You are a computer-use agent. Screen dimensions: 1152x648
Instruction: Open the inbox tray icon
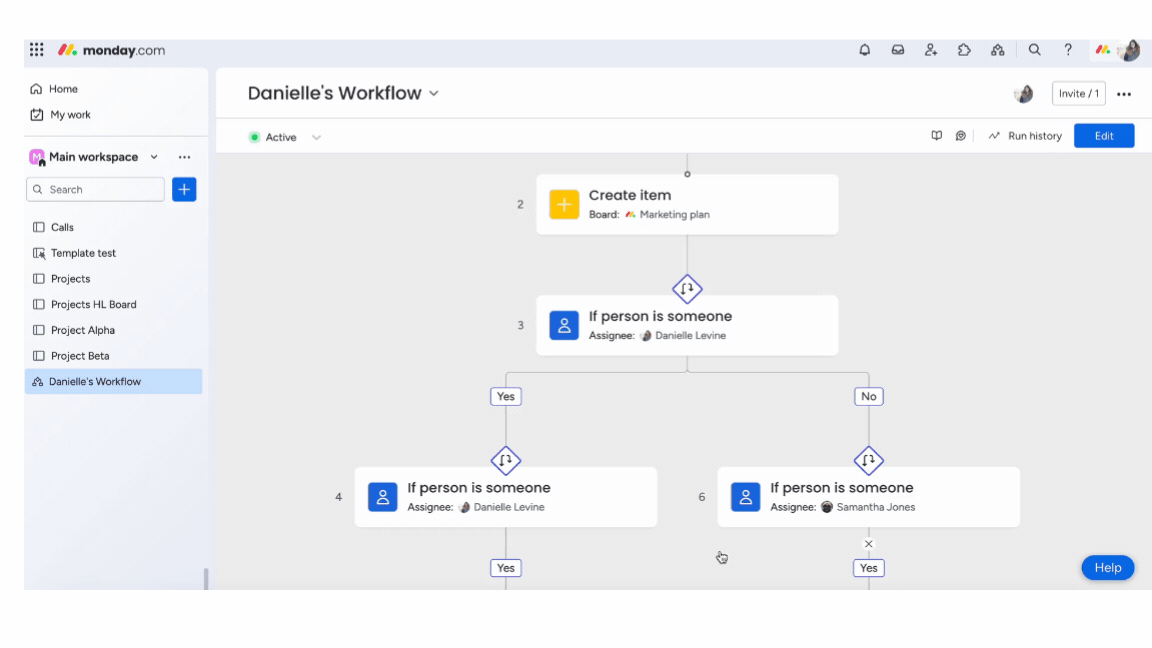[898, 50]
